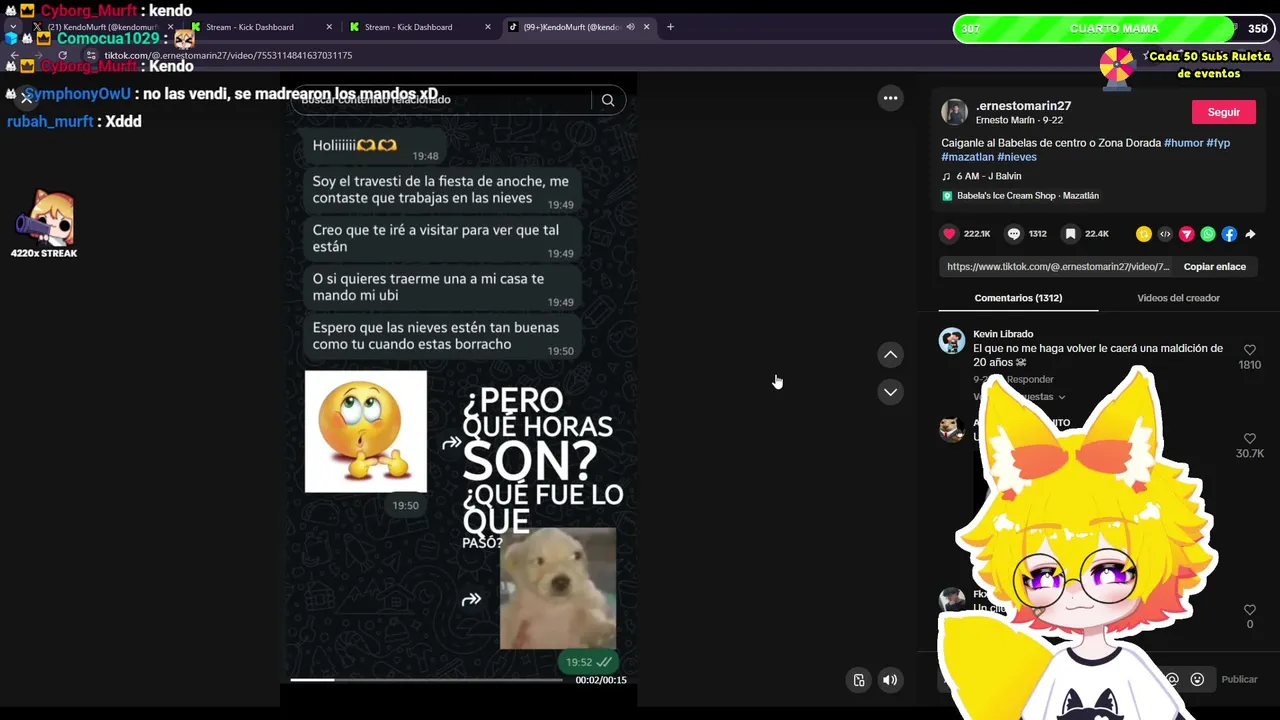Click the video URL text field

point(1057,267)
